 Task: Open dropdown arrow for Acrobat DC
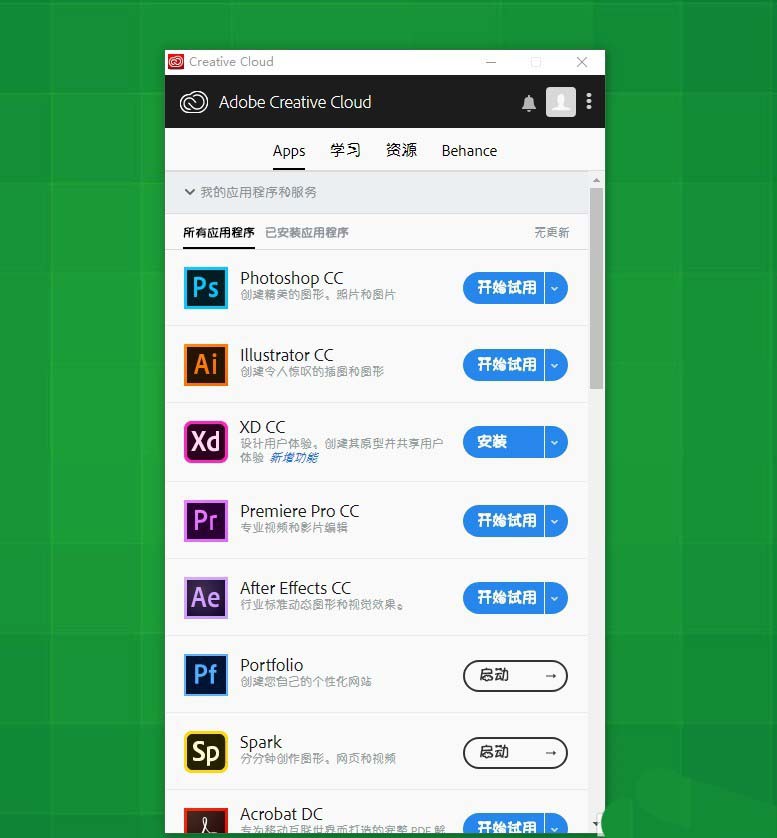[x=556, y=824]
